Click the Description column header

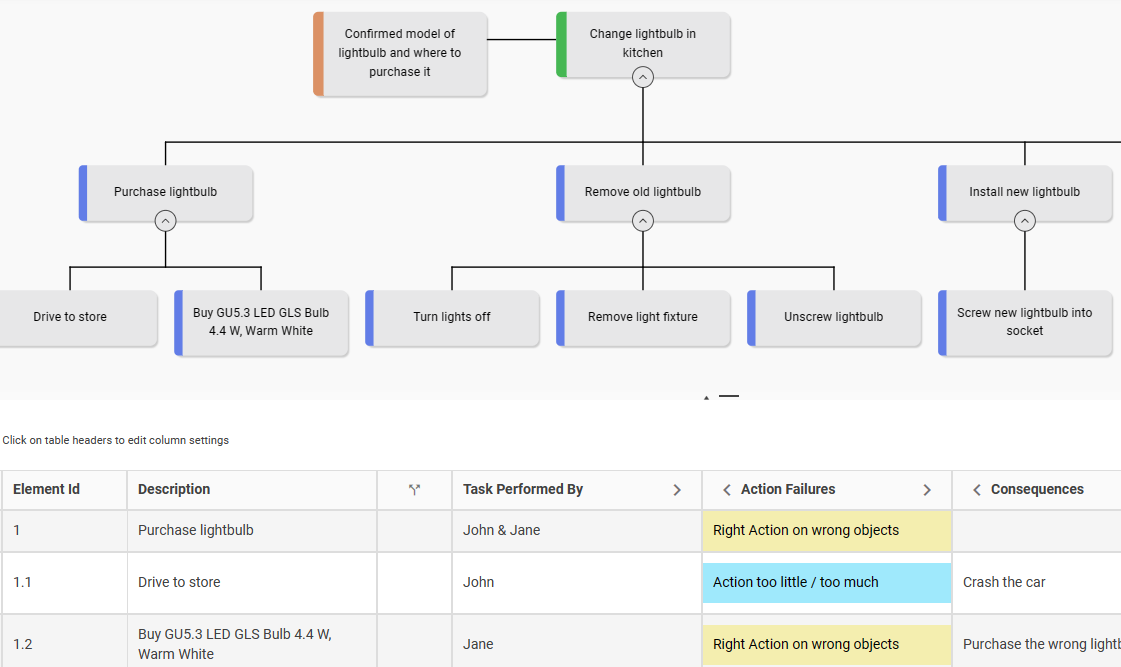point(174,490)
